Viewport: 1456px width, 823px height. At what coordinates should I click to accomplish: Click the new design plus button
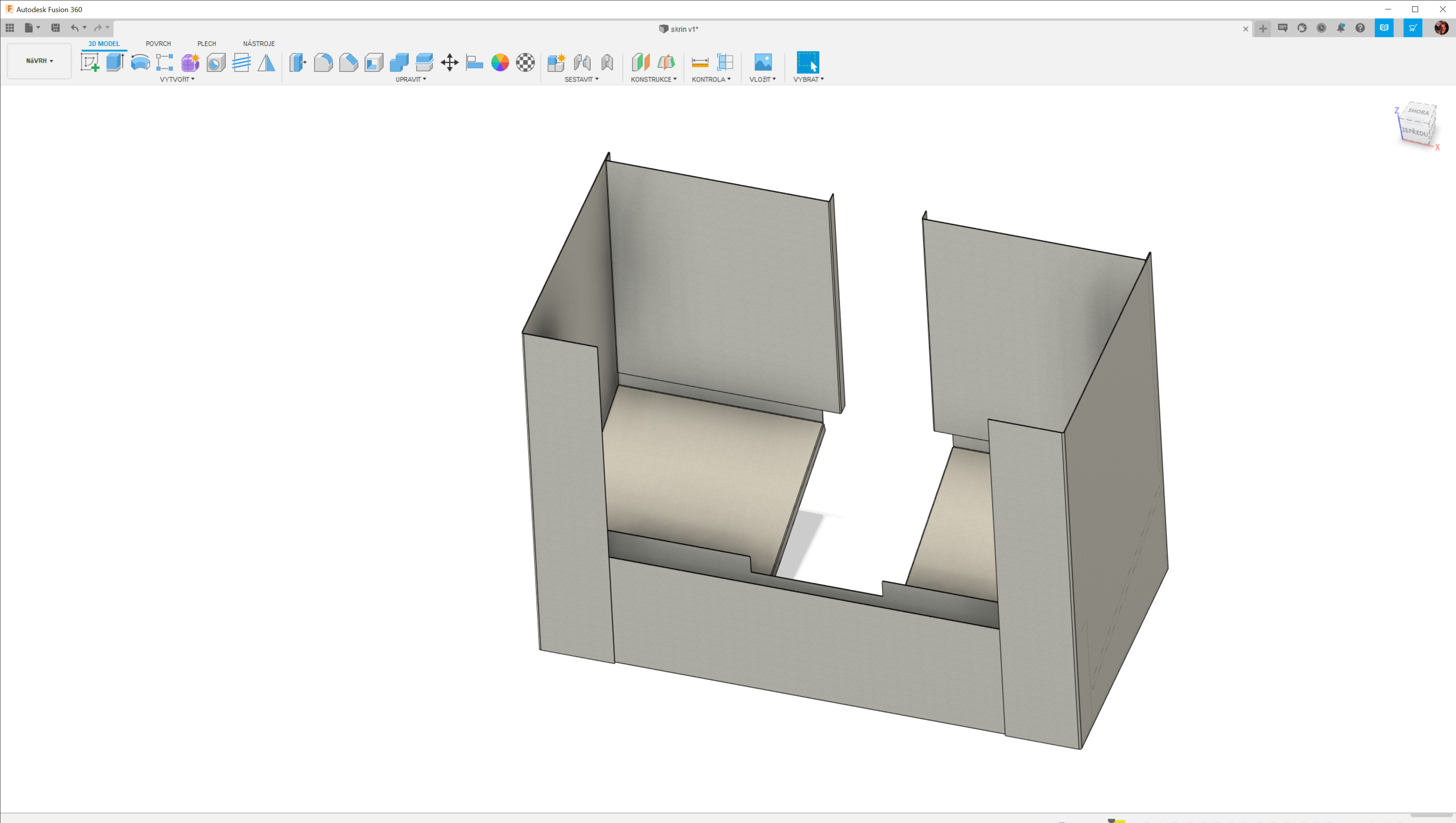pos(1263,28)
